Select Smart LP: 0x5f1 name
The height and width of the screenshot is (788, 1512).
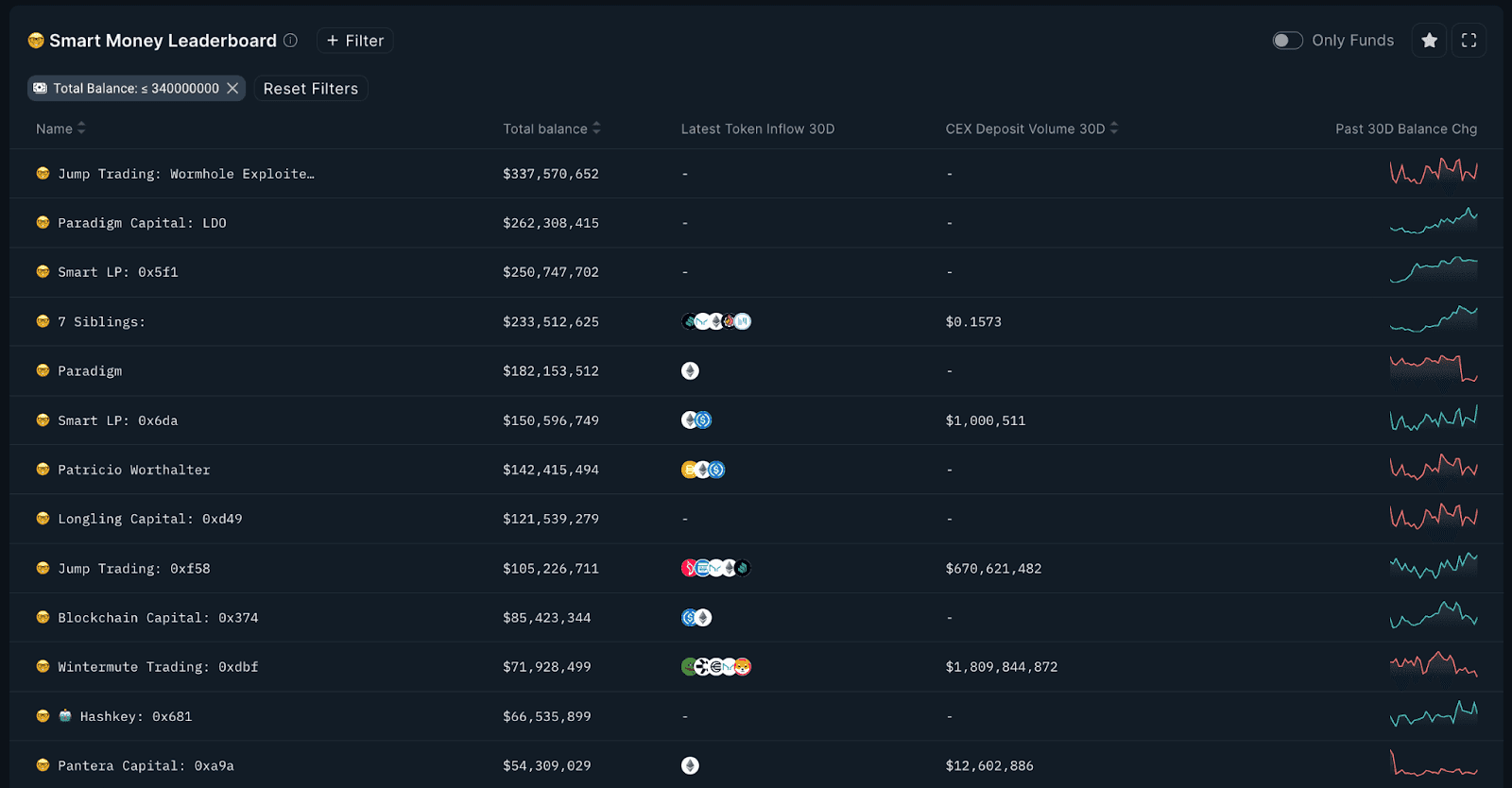[x=118, y=272]
